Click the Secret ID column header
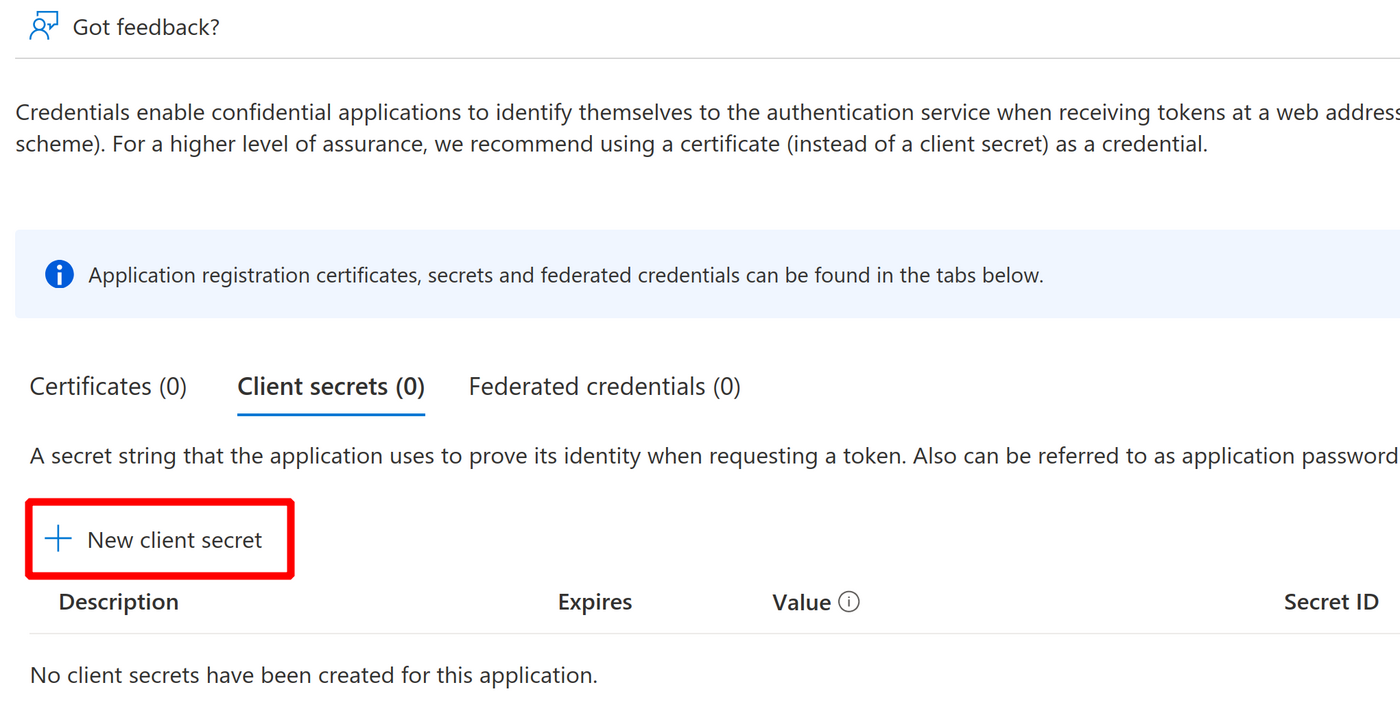The width and height of the screenshot is (1400, 709). click(1332, 601)
